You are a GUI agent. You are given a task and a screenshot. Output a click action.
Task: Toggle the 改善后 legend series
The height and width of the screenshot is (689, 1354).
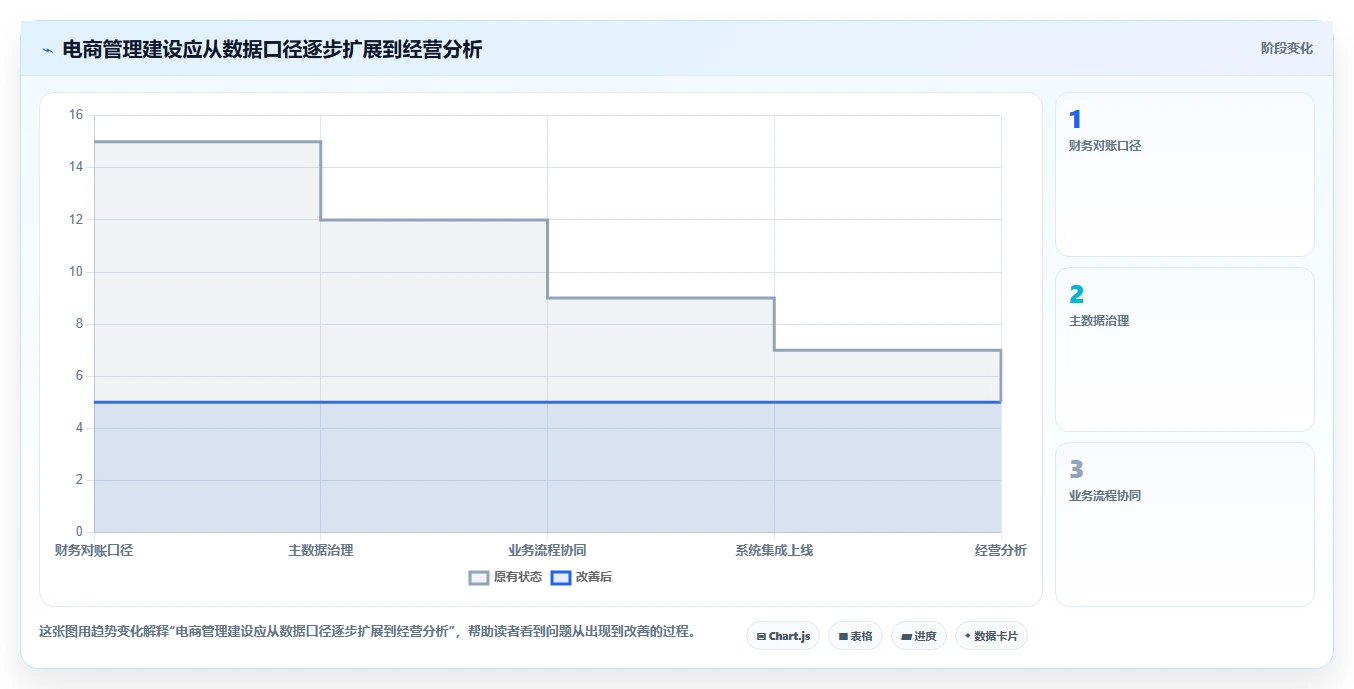coord(581,577)
